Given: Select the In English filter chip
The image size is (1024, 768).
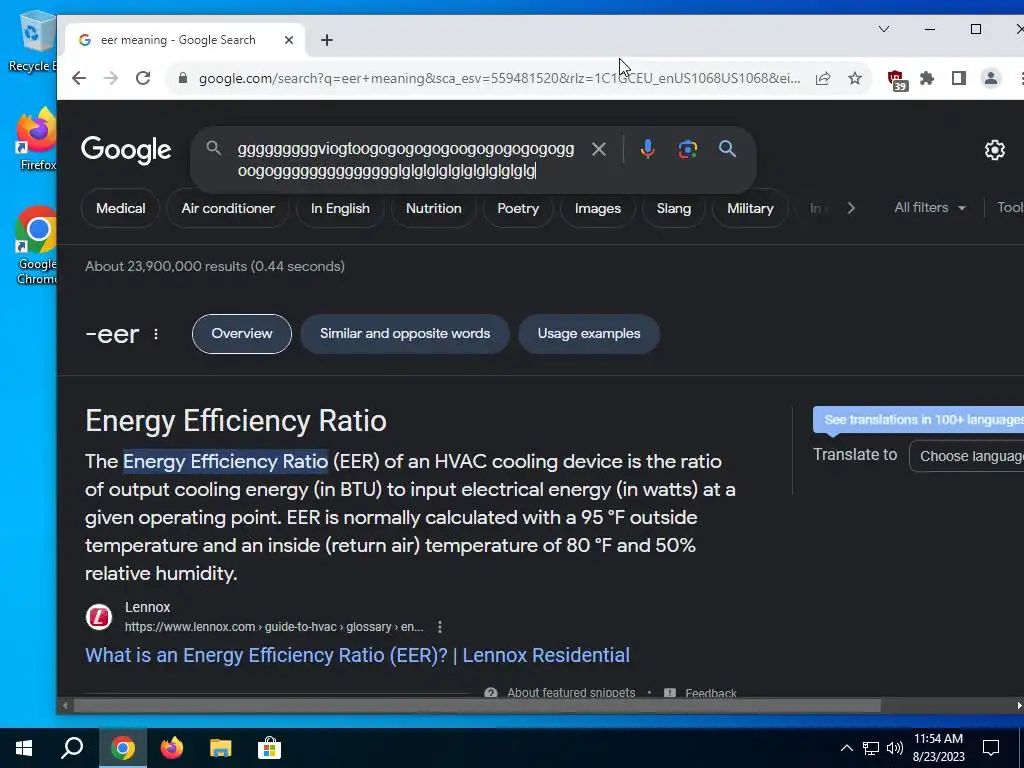Looking at the screenshot, I should coord(340,208).
